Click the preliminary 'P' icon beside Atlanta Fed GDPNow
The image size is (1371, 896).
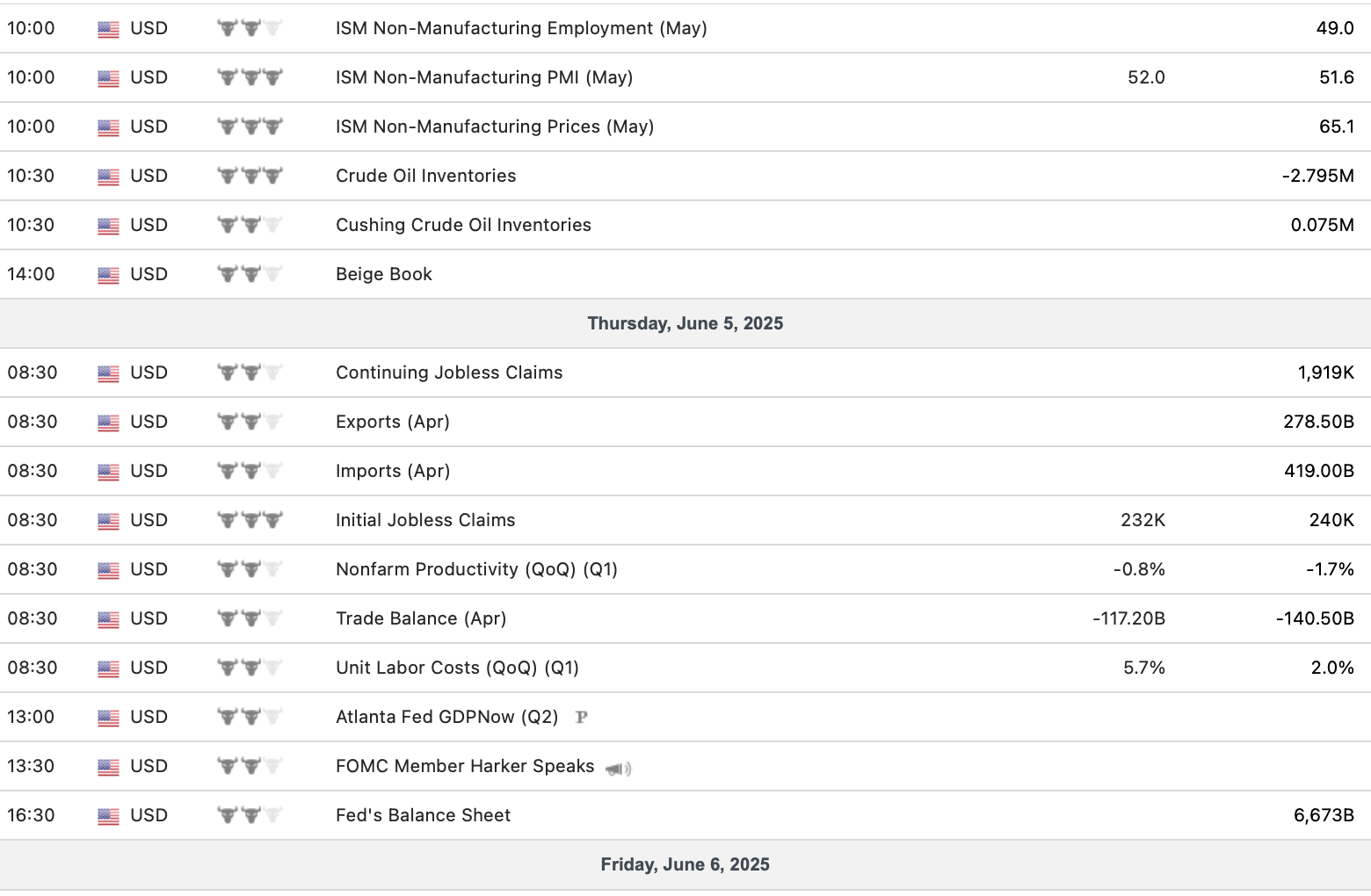coord(581,717)
